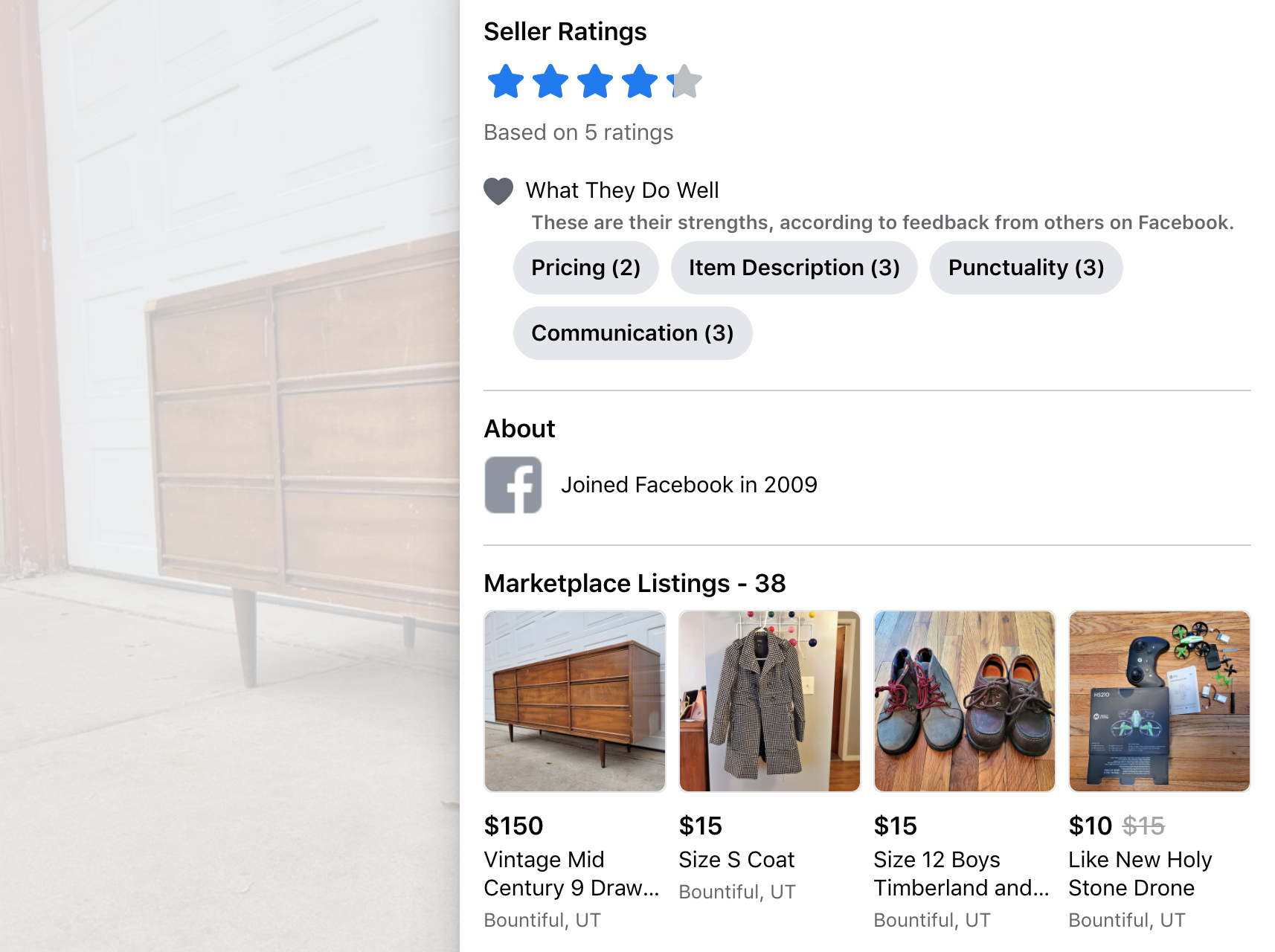The height and width of the screenshot is (952, 1275).
Task: Select the Item Description (3) tag
Action: click(794, 268)
